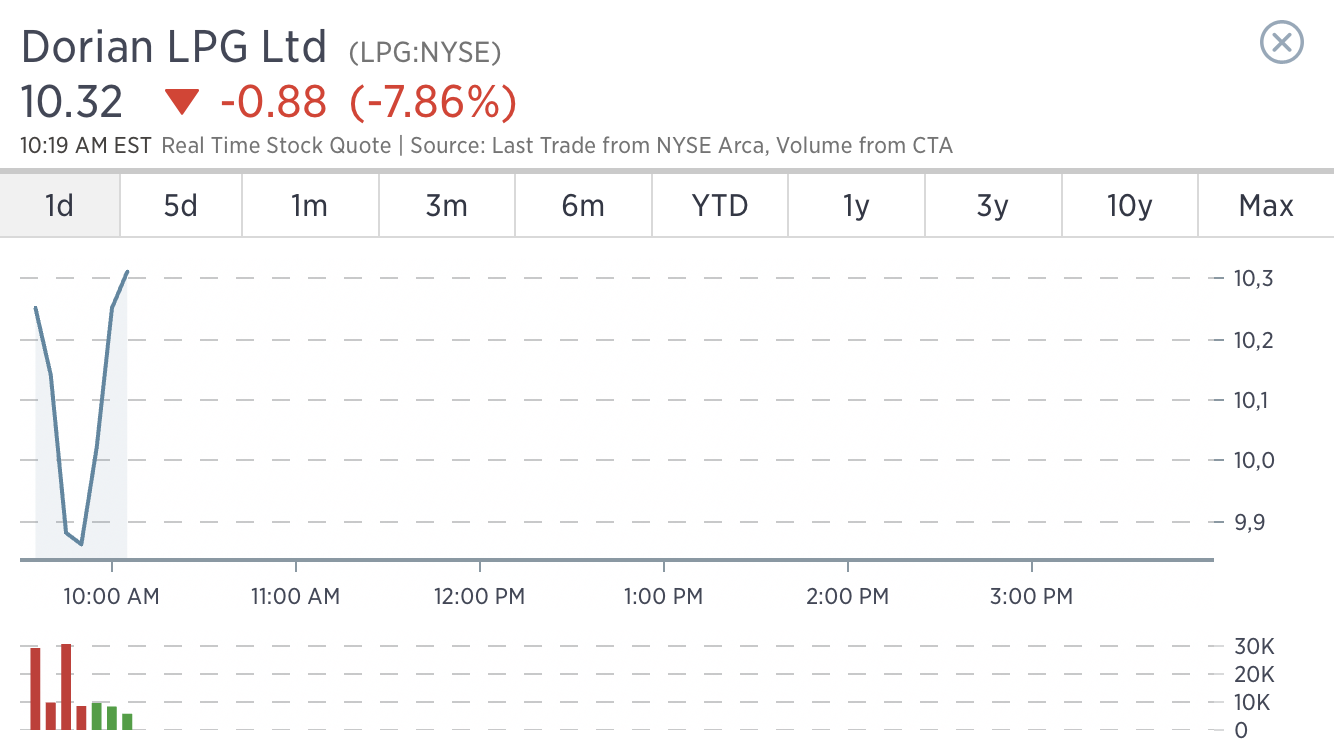Click the LPG:NYSE ticker symbol text
Viewport: 1334px width, 750px height.
[x=425, y=52]
